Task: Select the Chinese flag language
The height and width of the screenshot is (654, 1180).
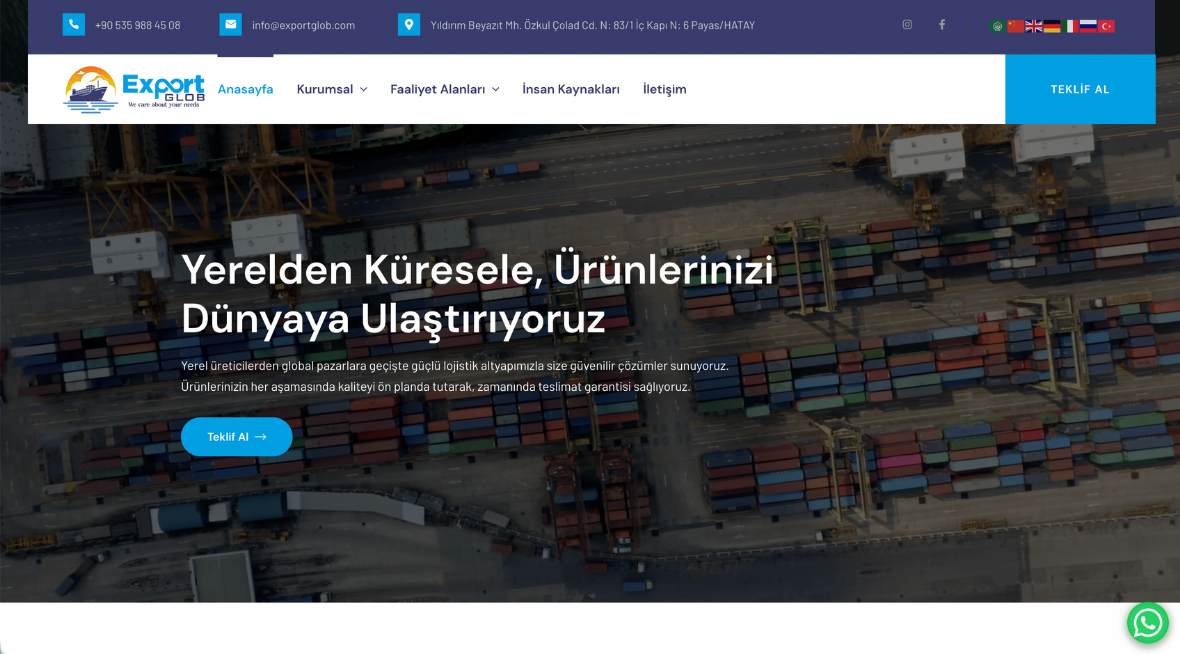Action: pyautogui.click(x=1015, y=26)
